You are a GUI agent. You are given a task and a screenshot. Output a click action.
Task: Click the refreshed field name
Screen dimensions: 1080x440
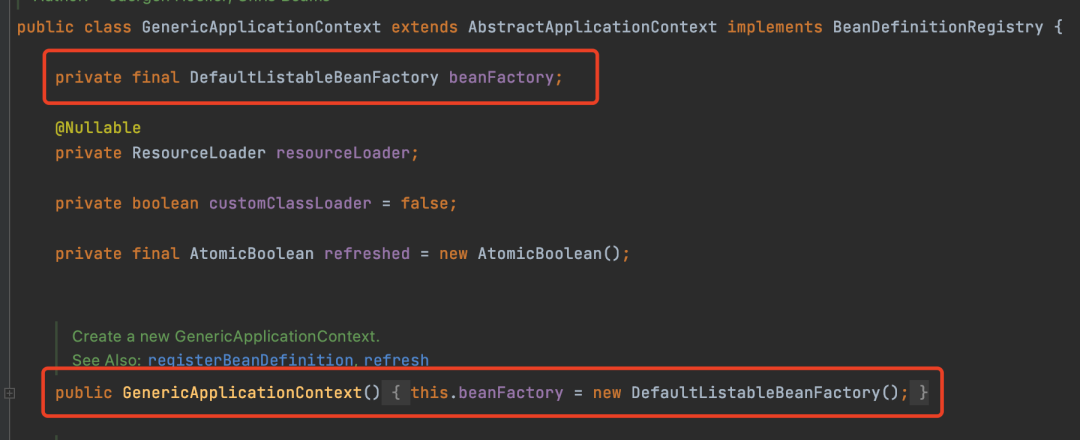[367, 254]
